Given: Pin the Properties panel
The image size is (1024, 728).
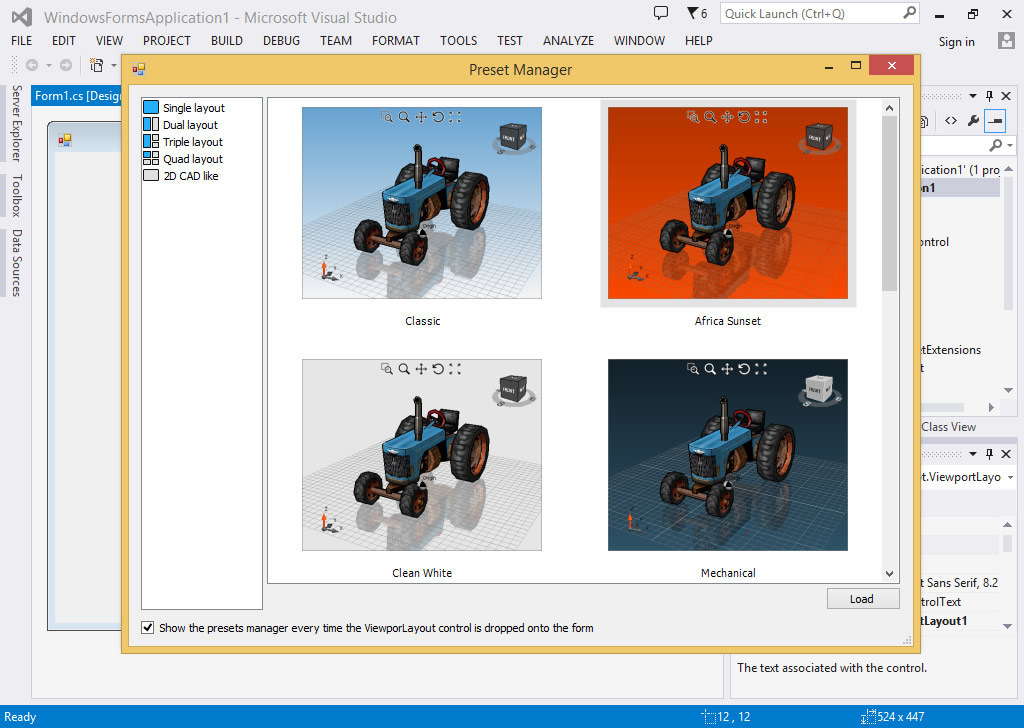Looking at the screenshot, I should tap(989, 454).
